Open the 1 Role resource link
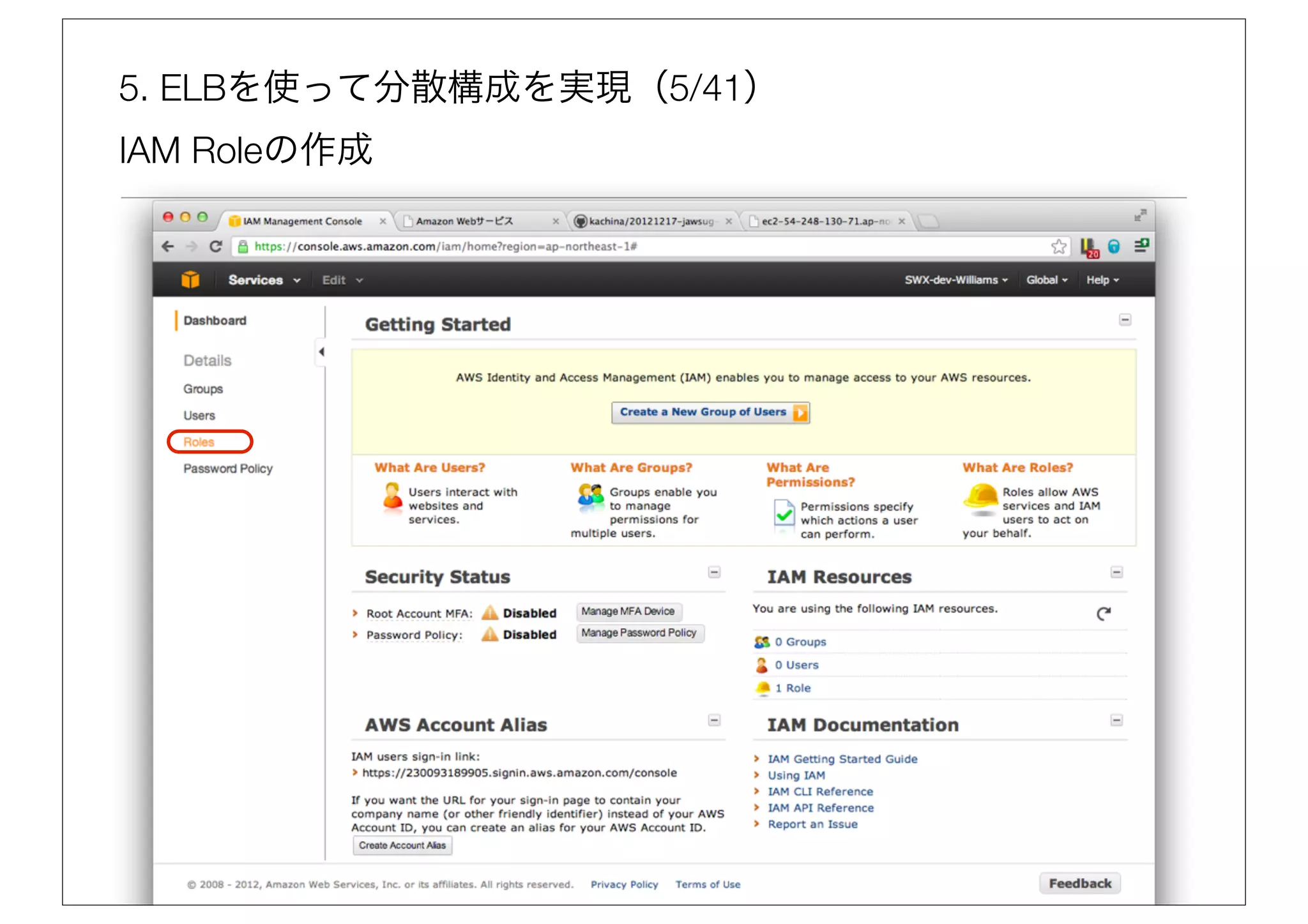Image resolution: width=1308 pixels, height=924 pixels. 793,688
